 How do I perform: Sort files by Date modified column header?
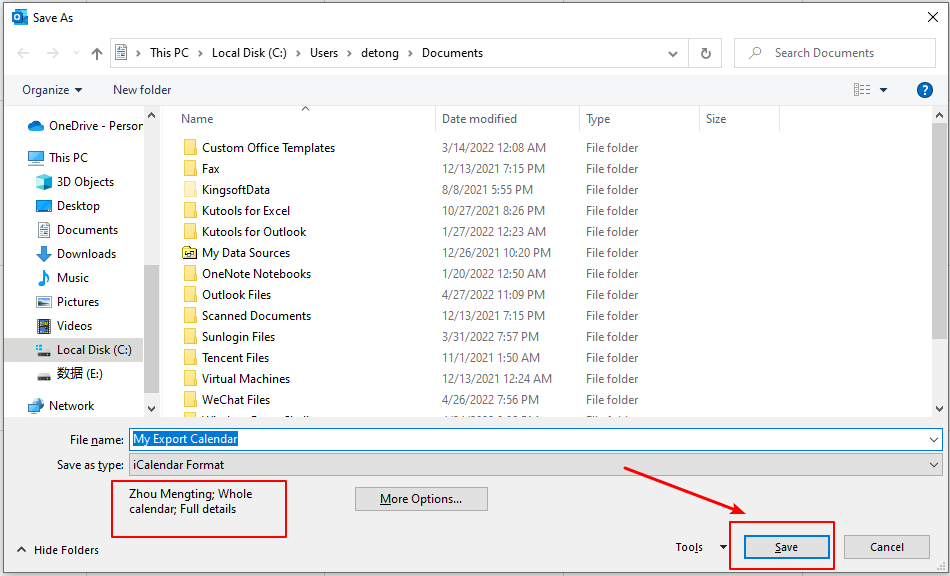click(x=480, y=119)
